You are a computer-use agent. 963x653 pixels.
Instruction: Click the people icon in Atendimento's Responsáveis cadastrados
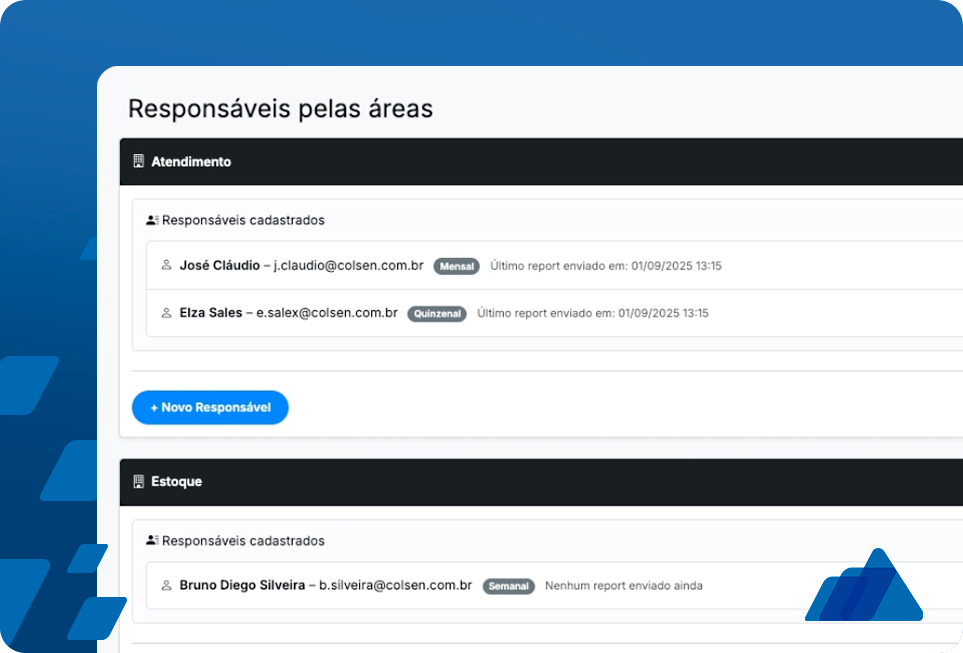152,220
